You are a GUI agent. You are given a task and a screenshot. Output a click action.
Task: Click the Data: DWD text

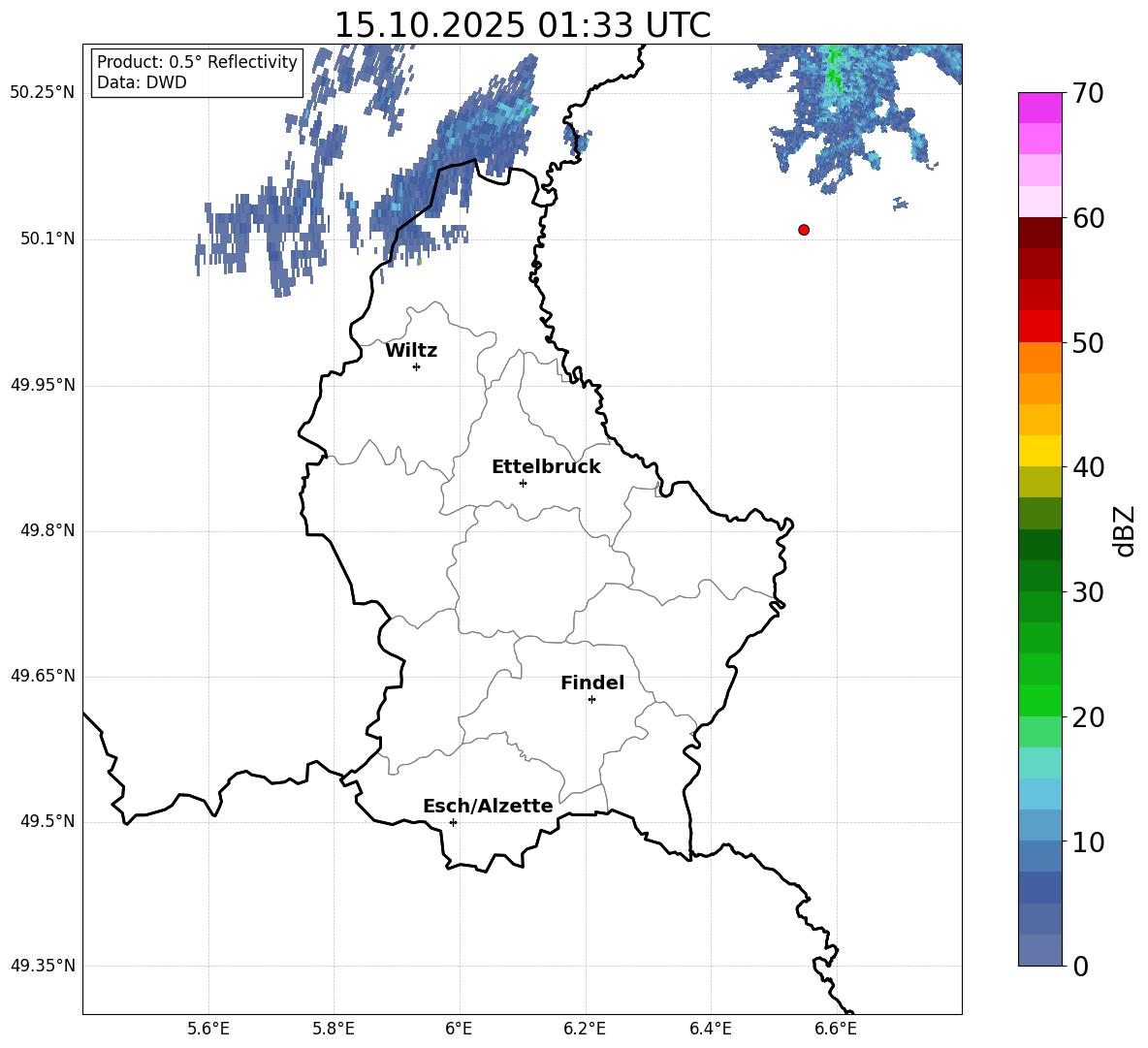pos(142,82)
